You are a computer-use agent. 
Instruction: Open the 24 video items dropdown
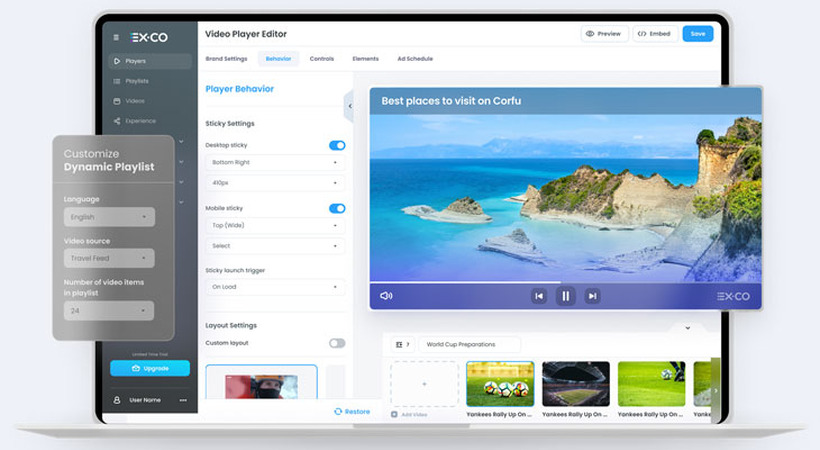(x=109, y=310)
